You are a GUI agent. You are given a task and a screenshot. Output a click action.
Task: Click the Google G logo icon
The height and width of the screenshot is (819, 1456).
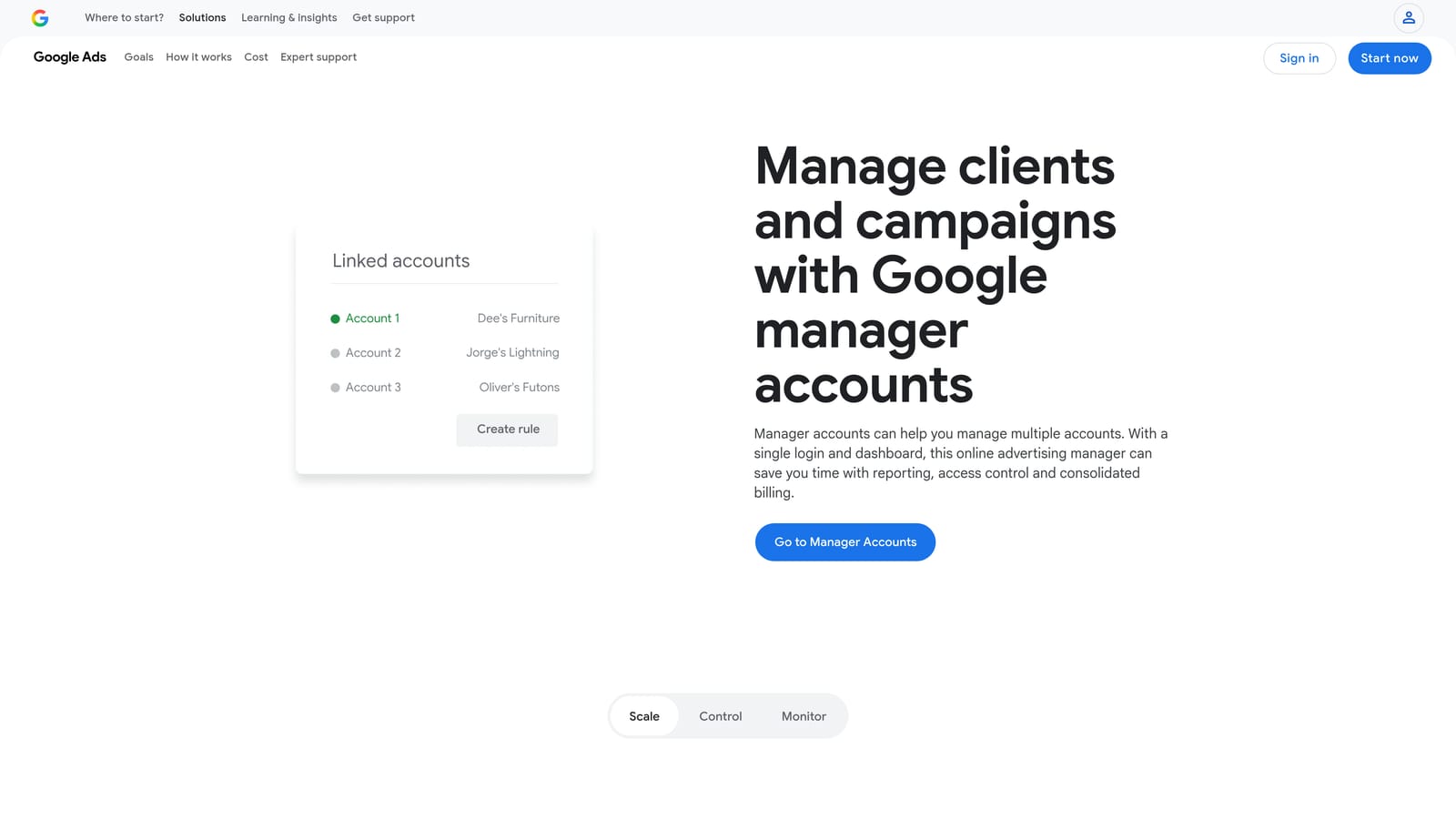coord(40,18)
